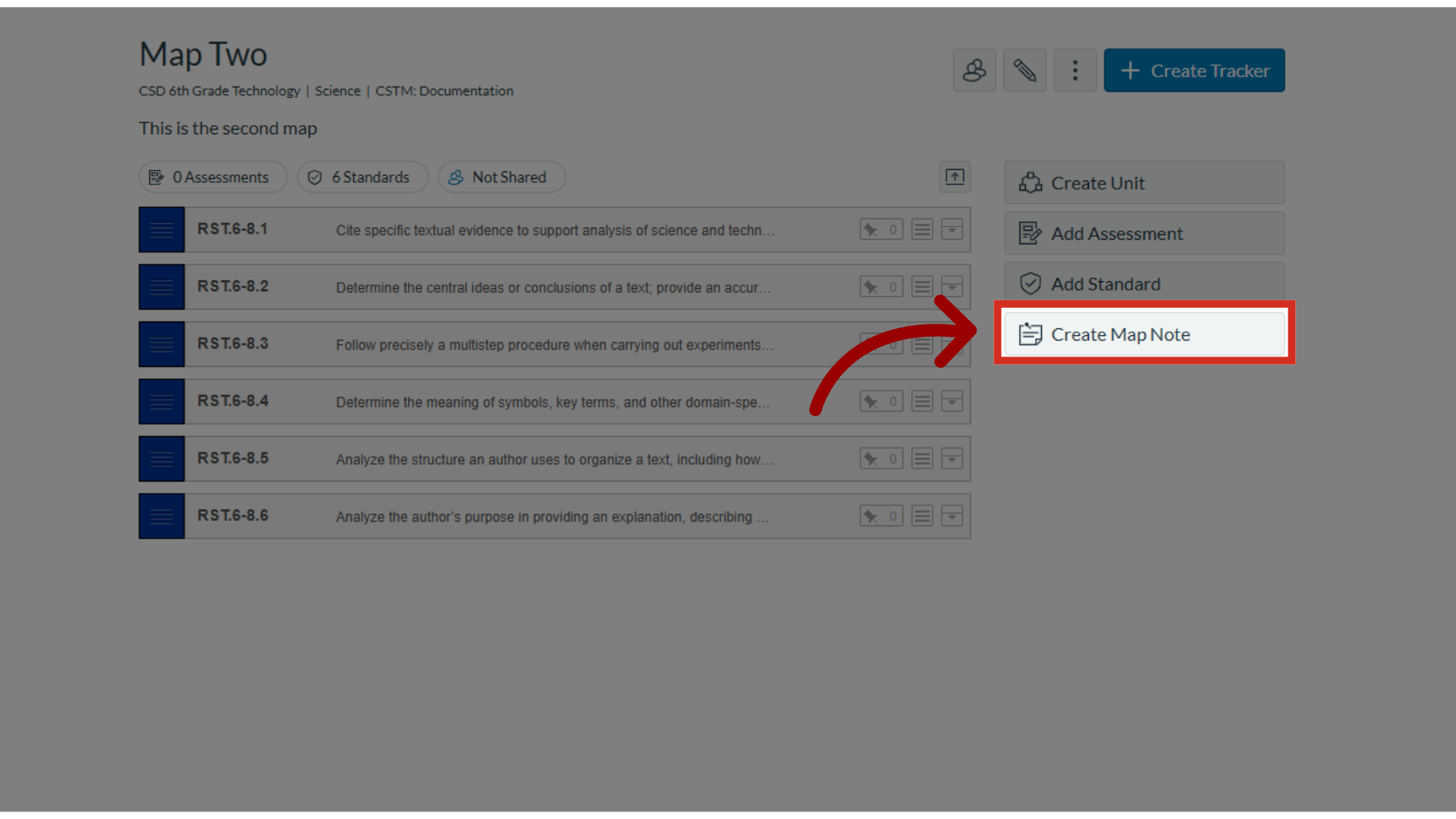Screen dimensions: 1456x819
Task: Click the Create Tracker button
Action: click(1194, 71)
